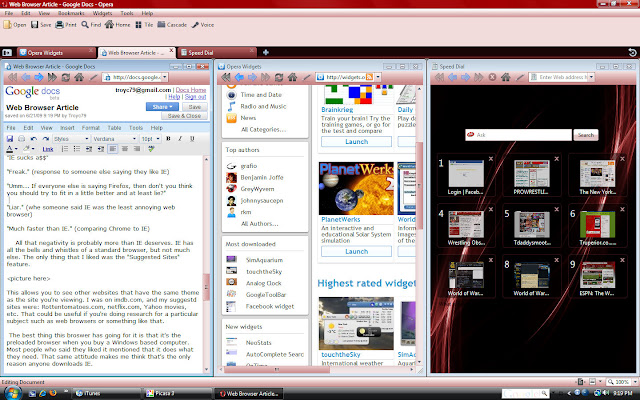Click the undo icon in Google Docs toolbar

(x=32, y=138)
